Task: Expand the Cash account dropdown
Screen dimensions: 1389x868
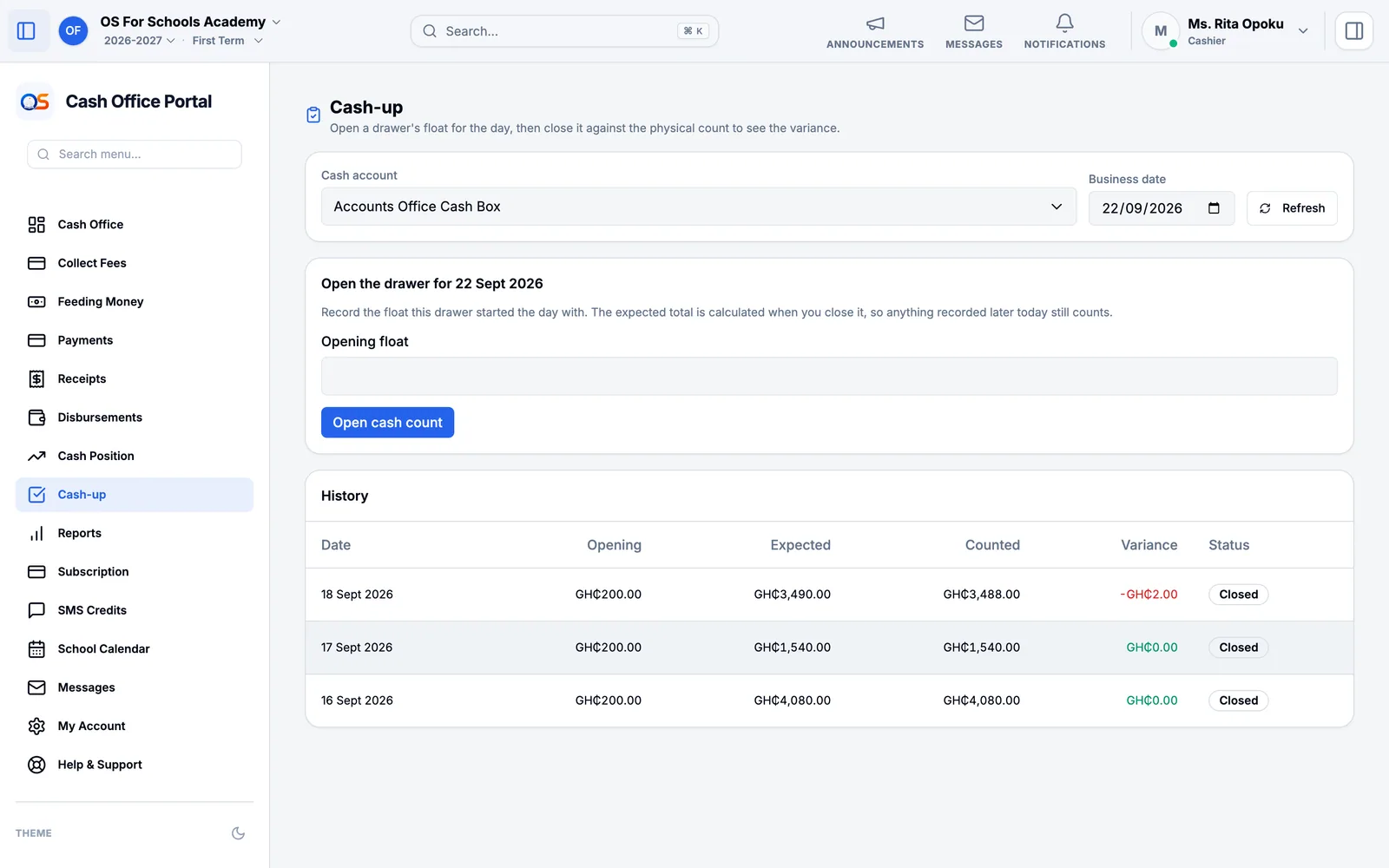Action: 699,207
